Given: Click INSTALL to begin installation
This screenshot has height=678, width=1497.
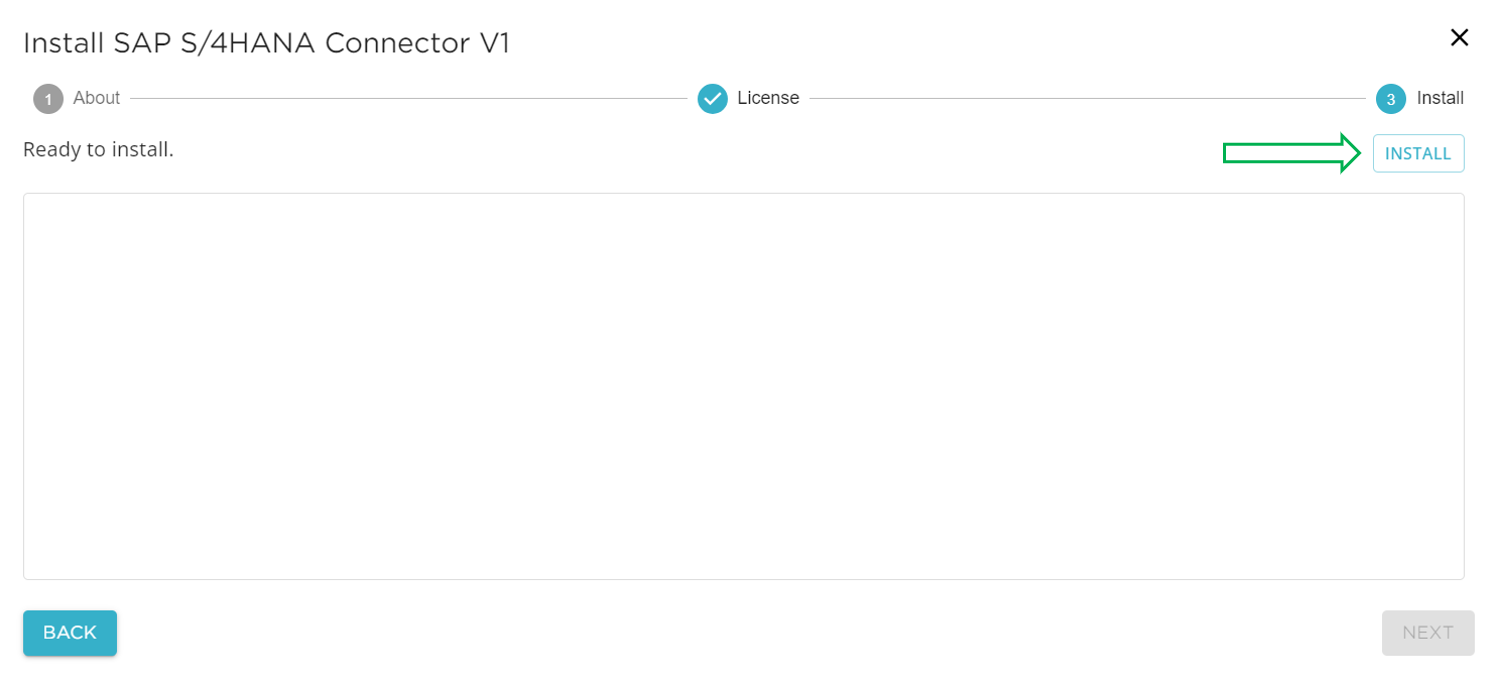Looking at the screenshot, I should 1418,153.
